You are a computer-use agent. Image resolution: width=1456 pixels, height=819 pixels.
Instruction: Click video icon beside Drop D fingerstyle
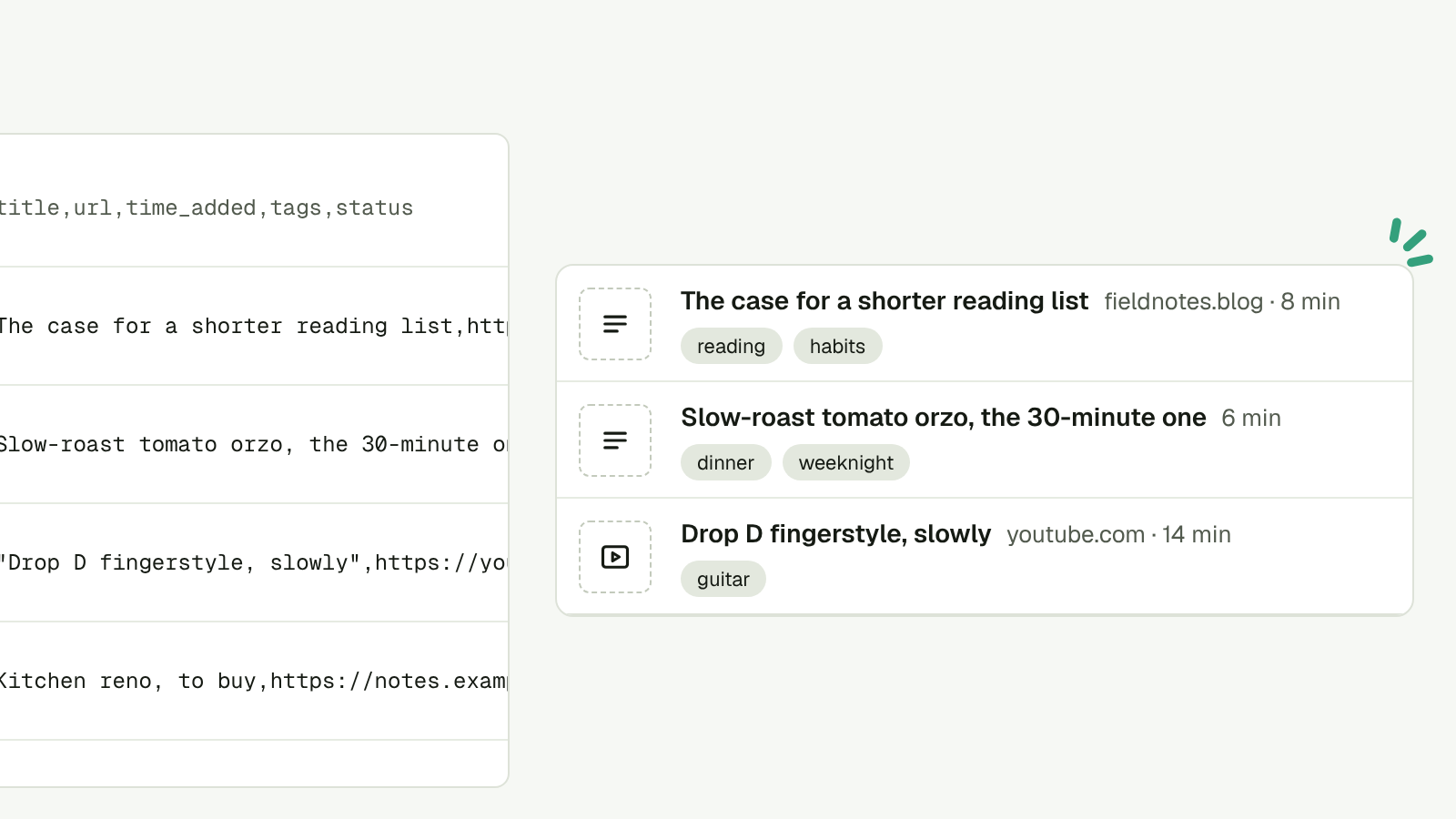[615, 557]
